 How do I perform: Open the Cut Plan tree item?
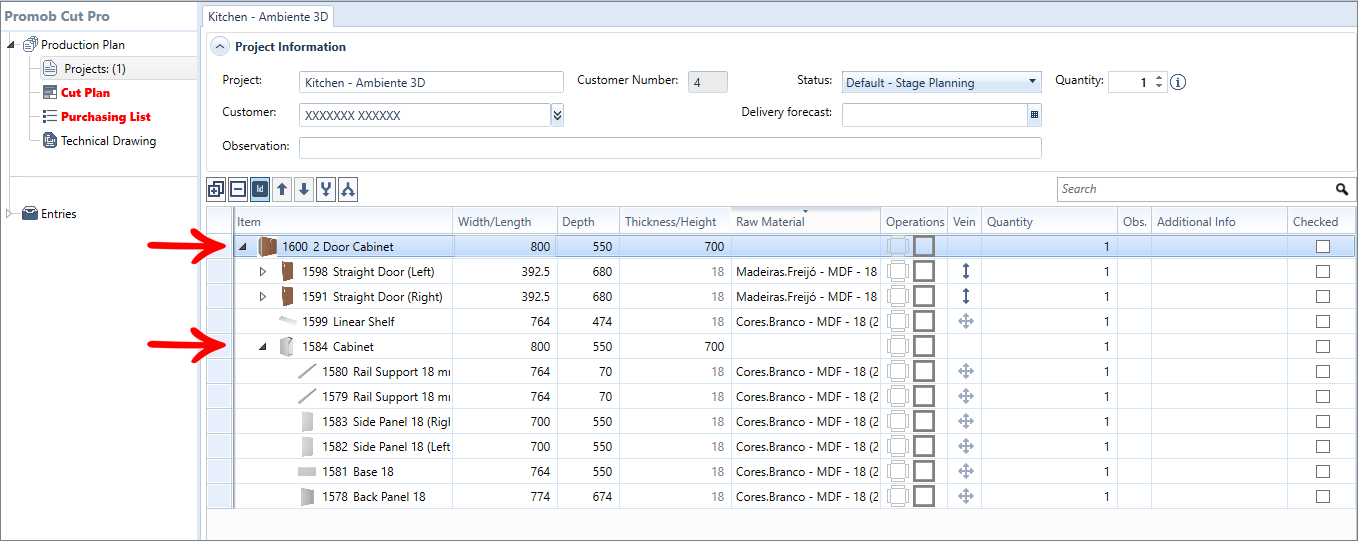coord(86,92)
